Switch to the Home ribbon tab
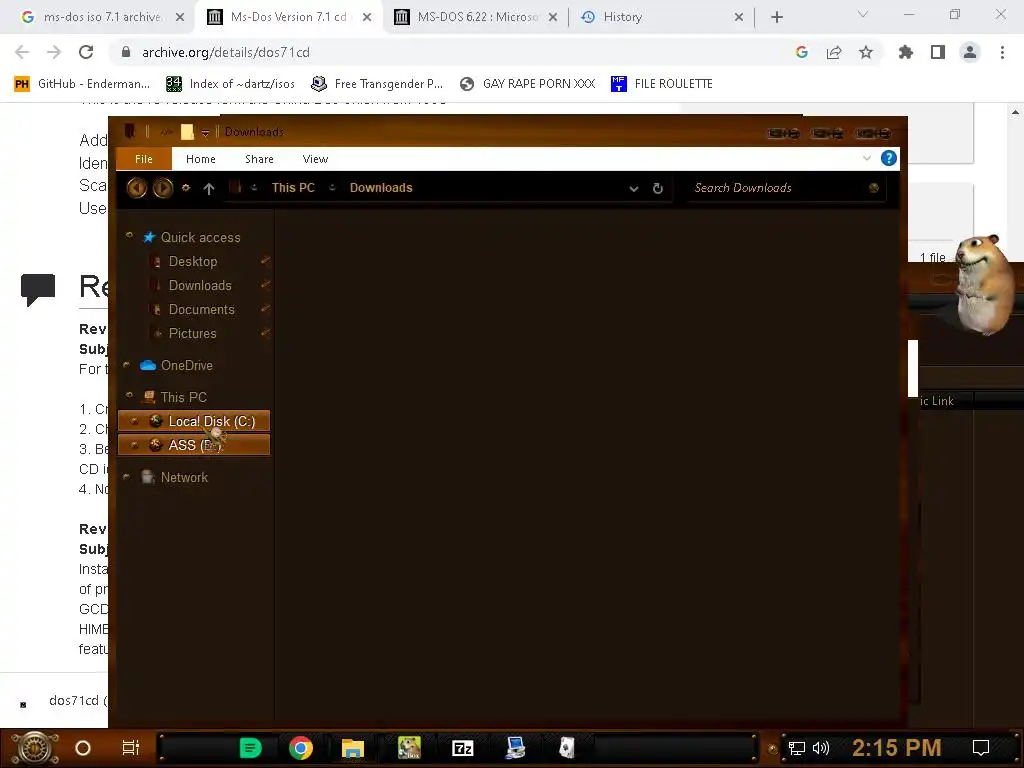The image size is (1024, 768). pyautogui.click(x=200, y=159)
